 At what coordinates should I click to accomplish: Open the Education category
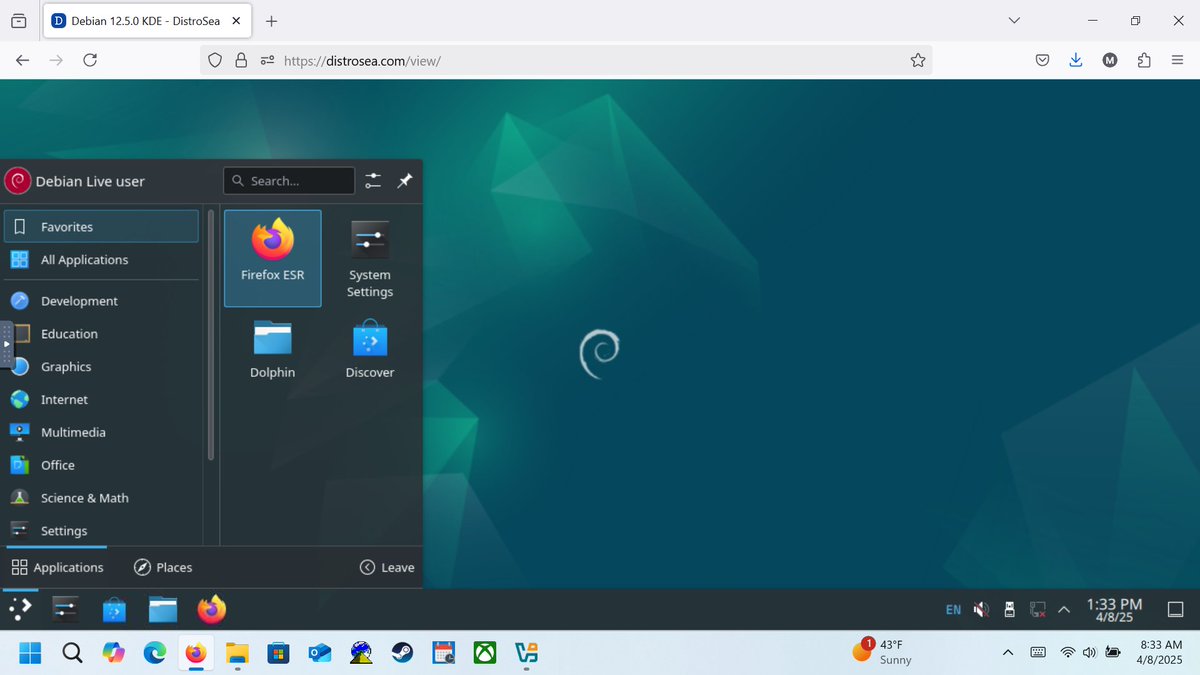pyautogui.click(x=102, y=334)
